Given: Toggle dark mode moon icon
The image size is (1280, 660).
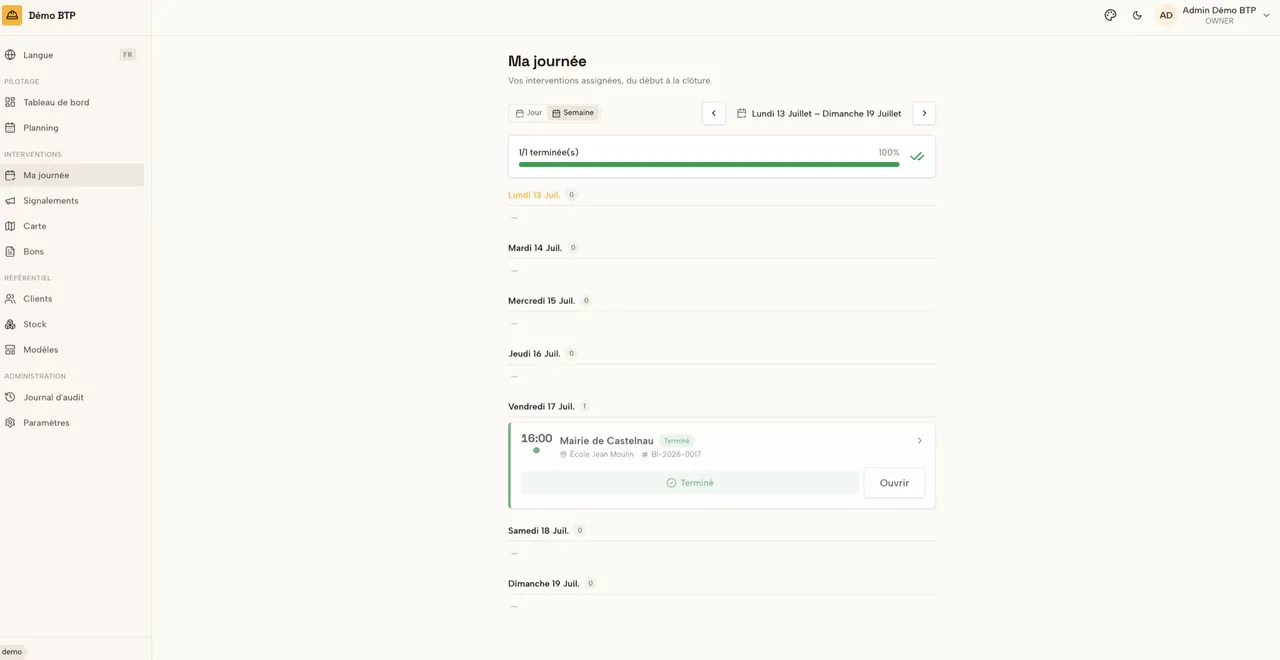Looking at the screenshot, I should coord(1137,15).
